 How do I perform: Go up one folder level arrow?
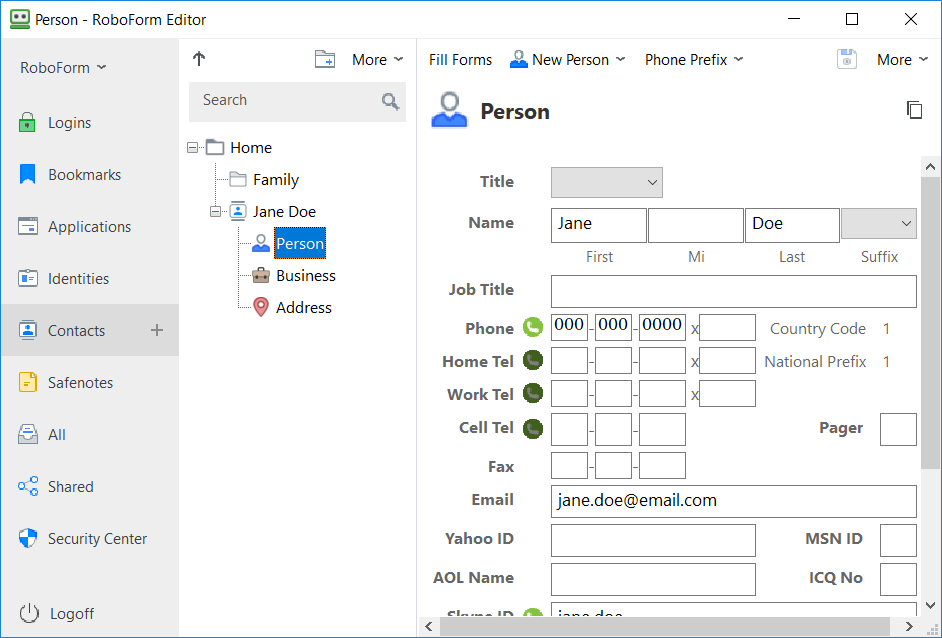click(x=199, y=59)
